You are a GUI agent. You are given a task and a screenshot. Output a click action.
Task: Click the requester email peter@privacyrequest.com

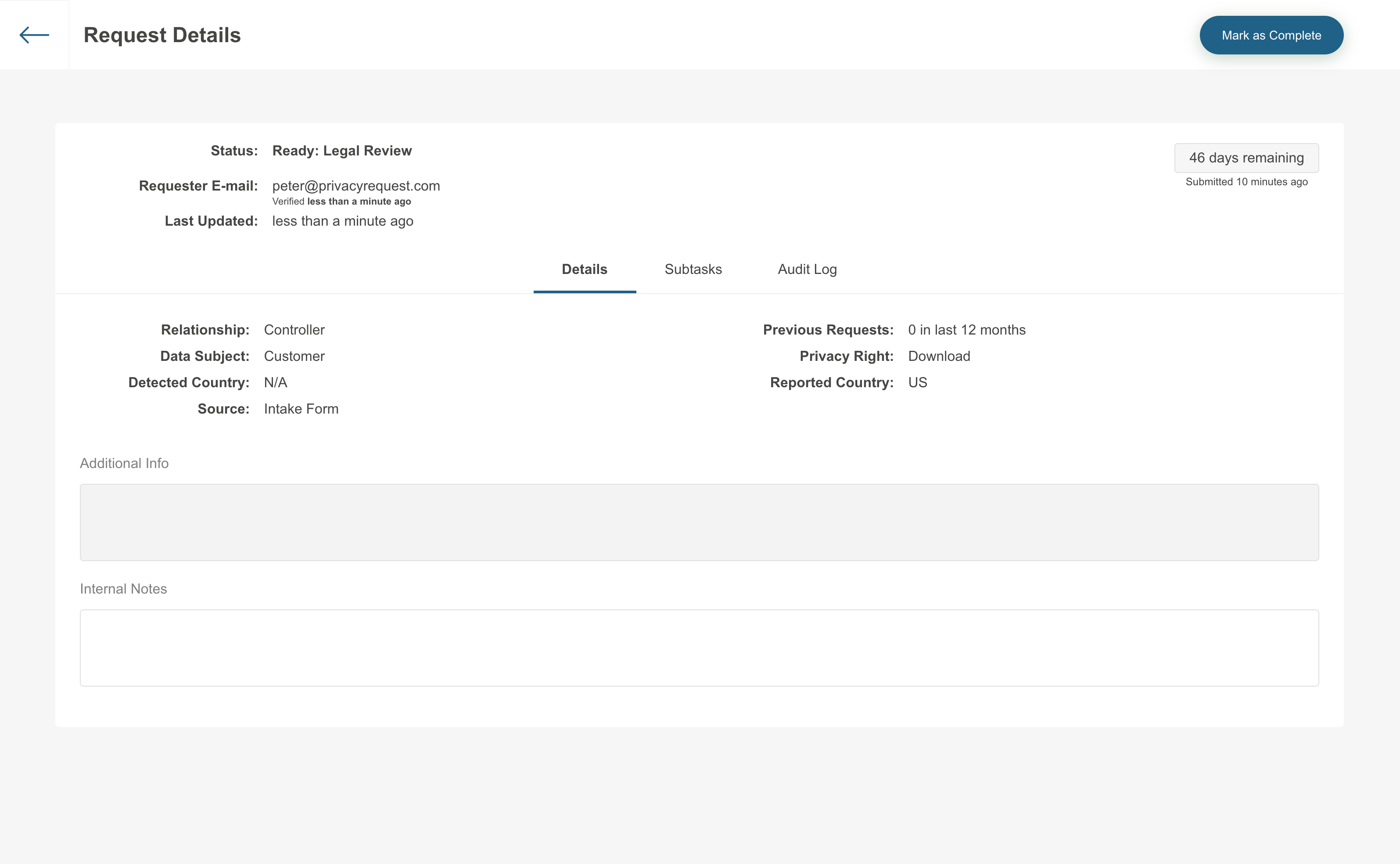pos(356,186)
